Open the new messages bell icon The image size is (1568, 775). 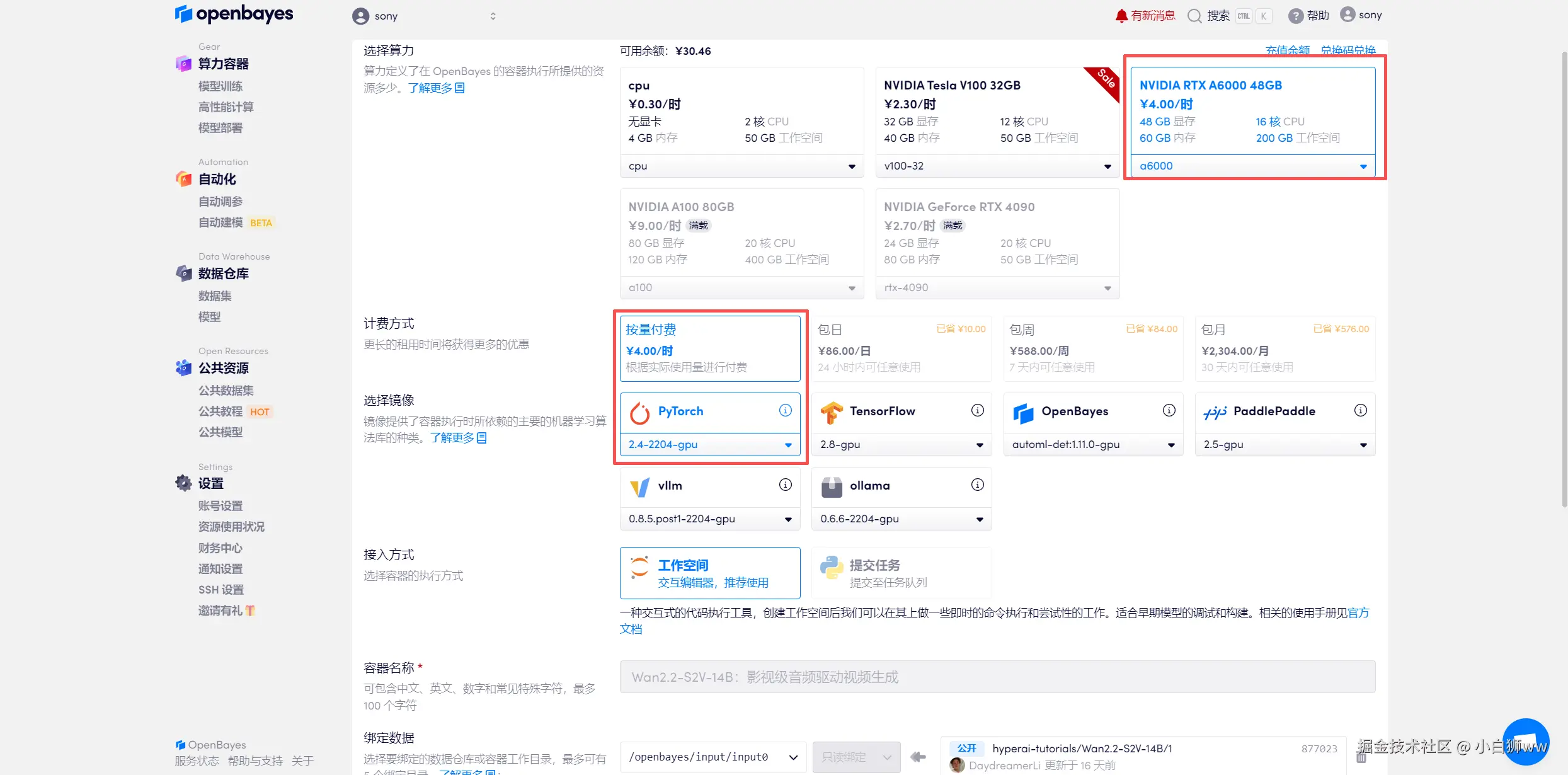1121,16
